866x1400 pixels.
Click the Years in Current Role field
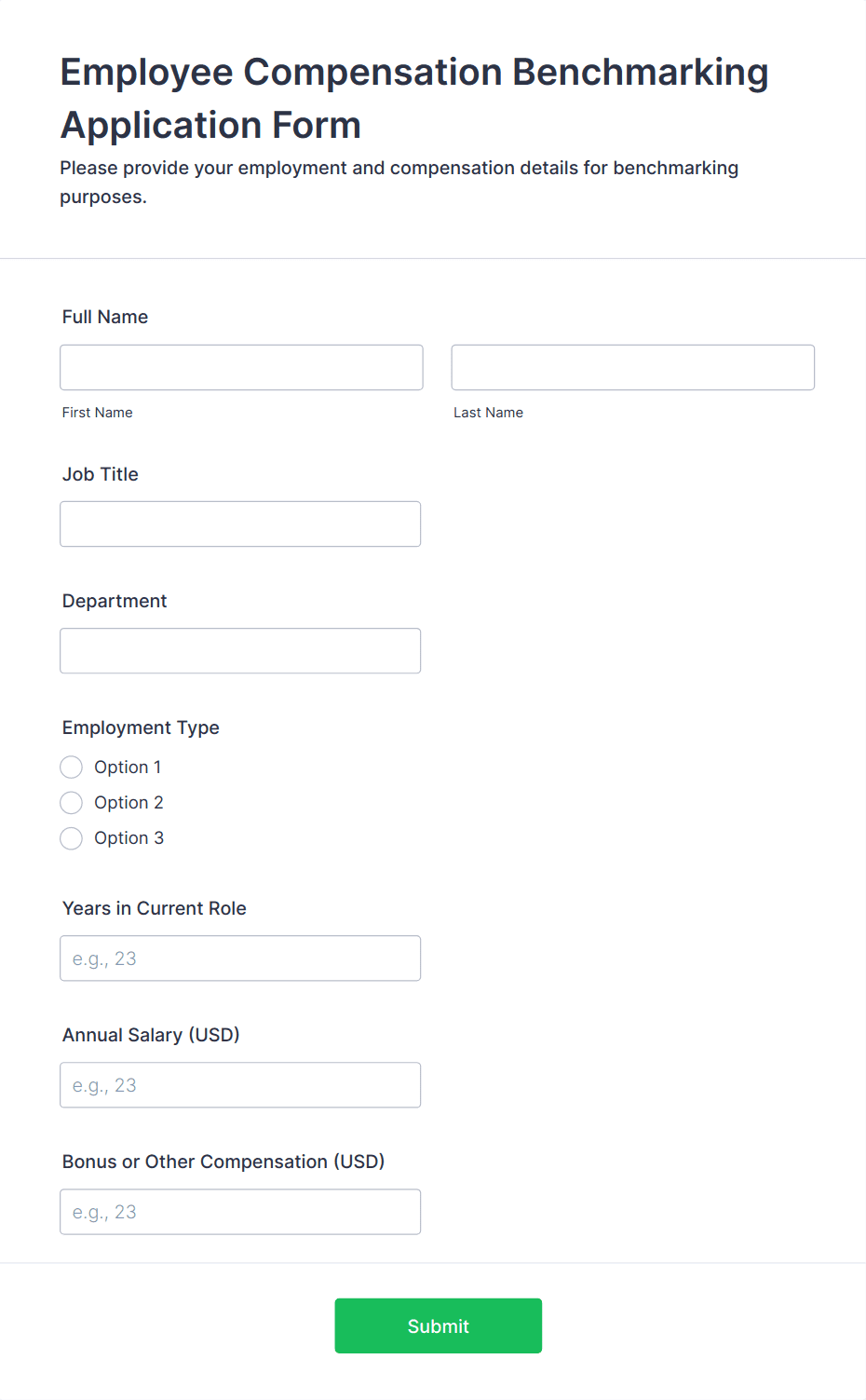[240, 958]
